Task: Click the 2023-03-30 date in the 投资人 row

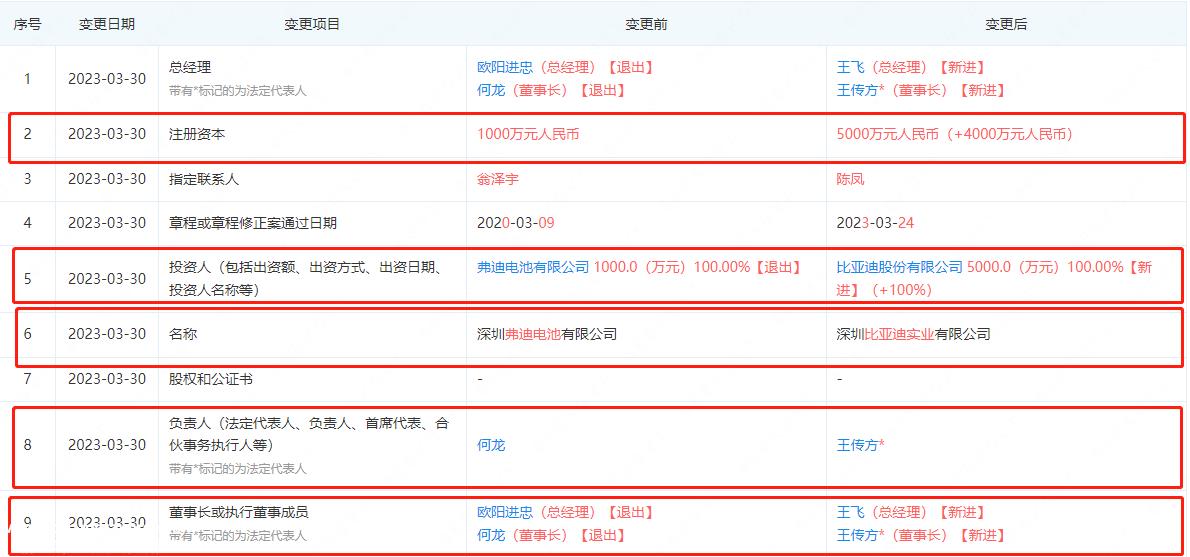Action: [107, 278]
